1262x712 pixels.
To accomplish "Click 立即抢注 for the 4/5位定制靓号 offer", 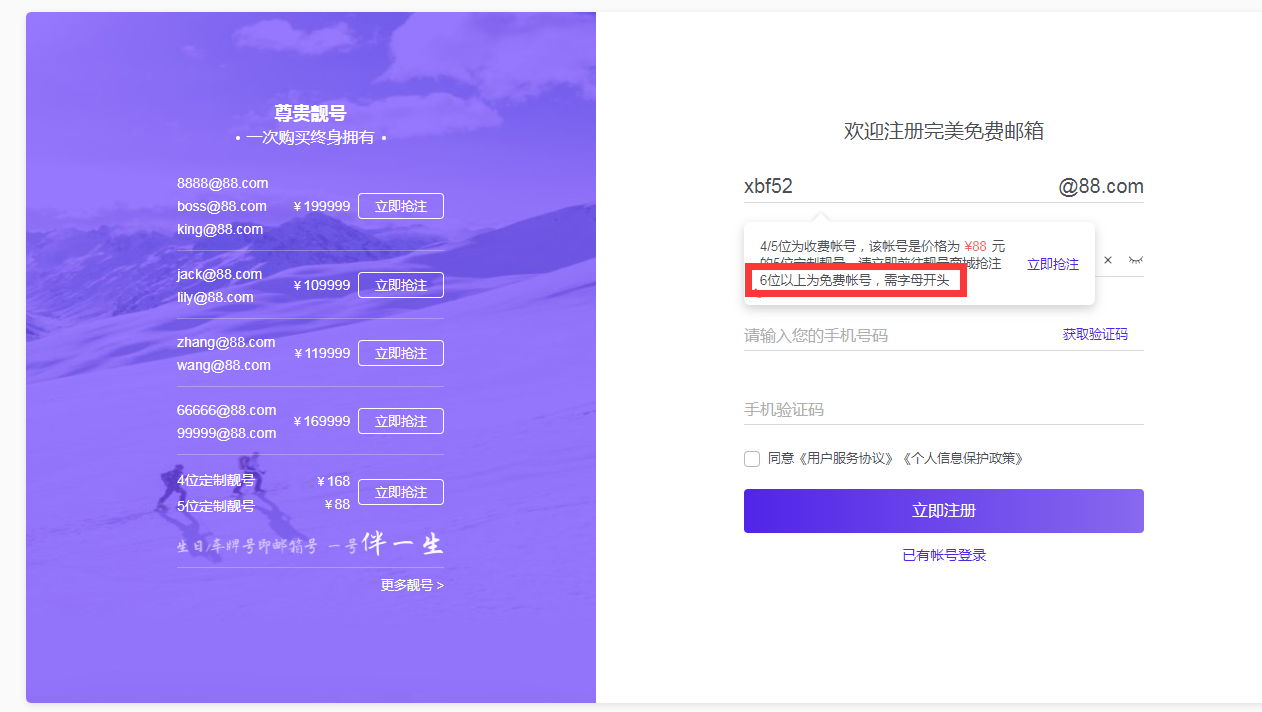I will [x=400, y=491].
